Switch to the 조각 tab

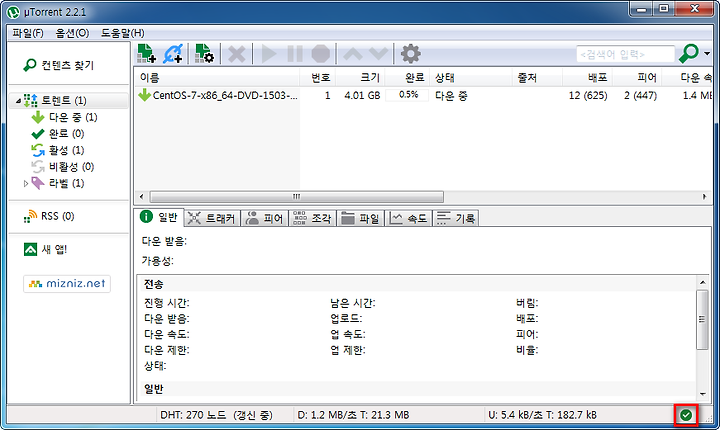(x=312, y=218)
